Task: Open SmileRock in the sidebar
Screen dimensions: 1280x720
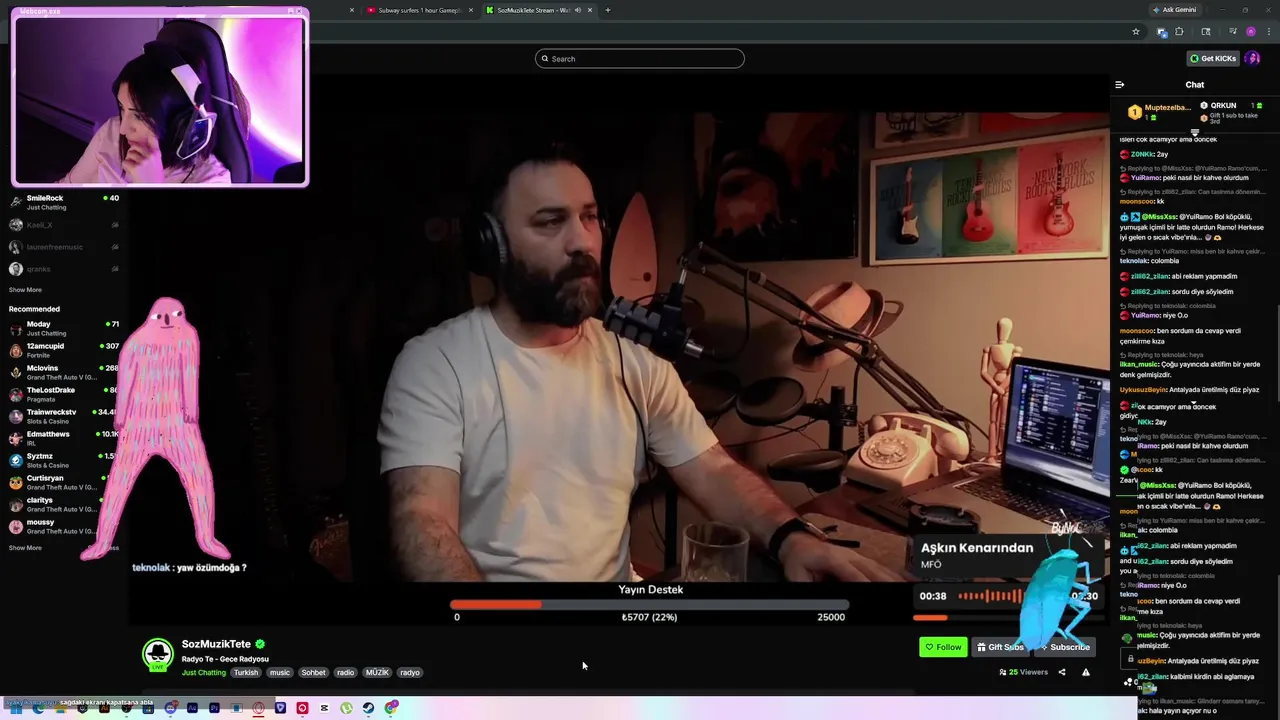Action: click(x=64, y=202)
